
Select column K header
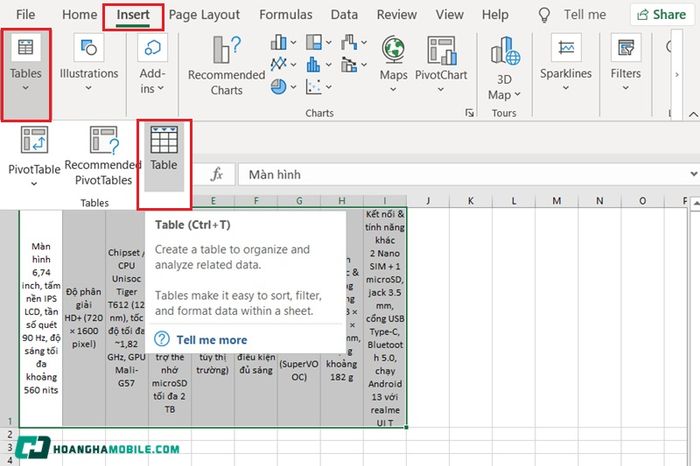coord(471,201)
